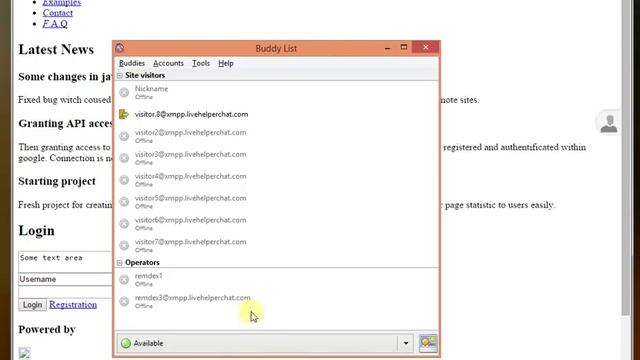Viewport: 640px width, 360px height.
Task: Click the green Available status icon
Action: coord(126,343)
